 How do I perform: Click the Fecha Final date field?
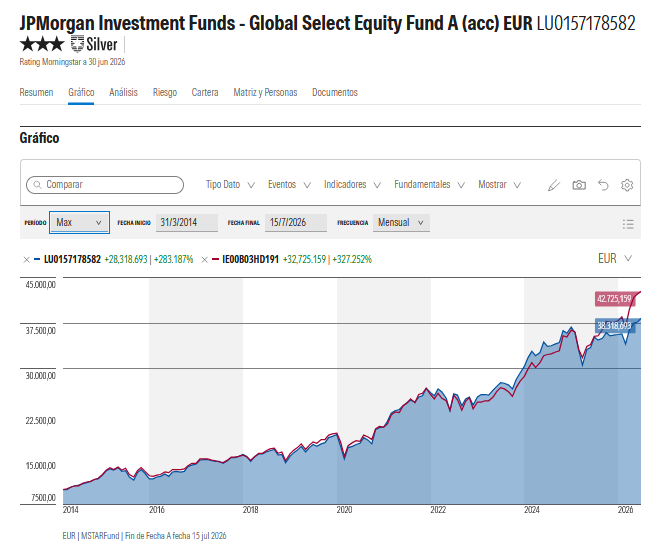point(296,222)
